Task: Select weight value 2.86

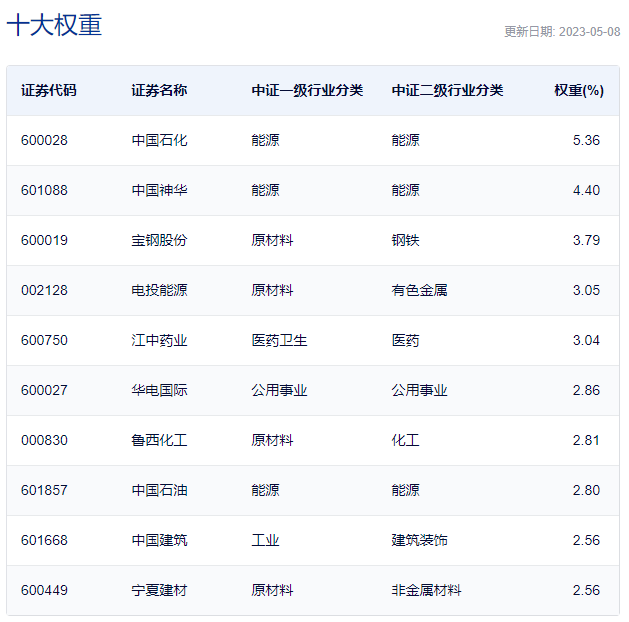Action: (x=586, y=390)
